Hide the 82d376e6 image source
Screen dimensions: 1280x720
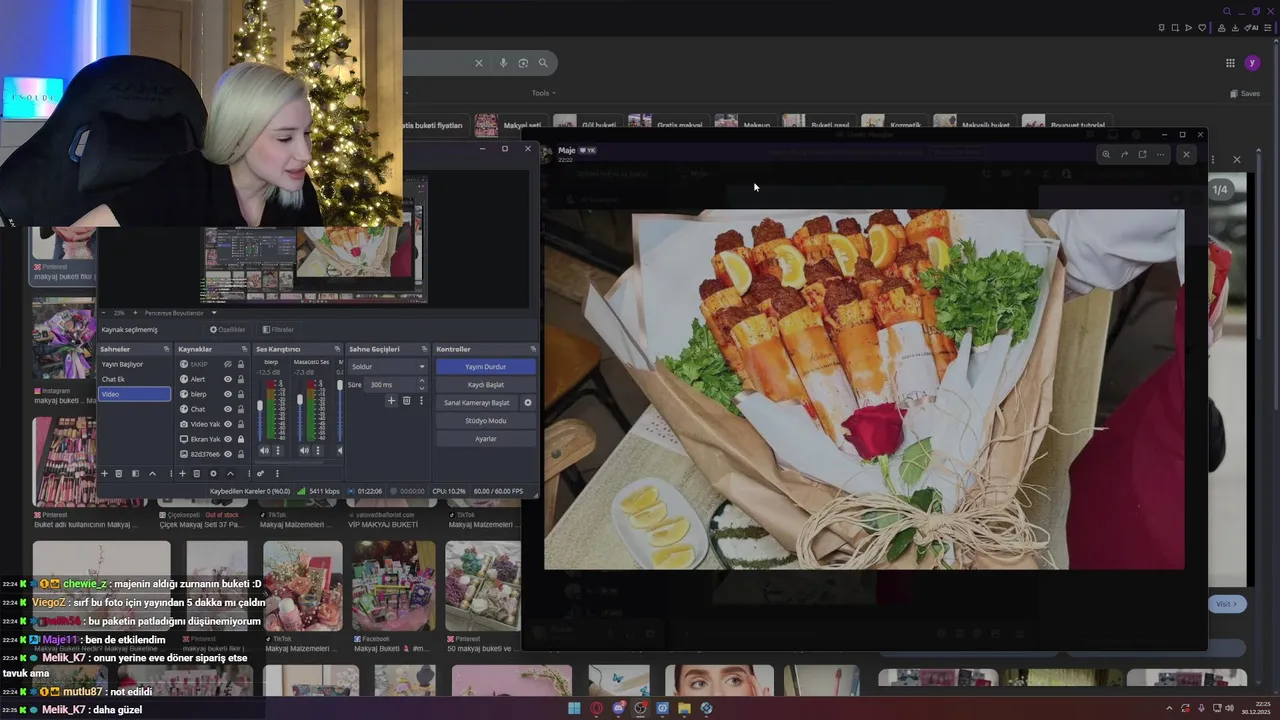228,454
